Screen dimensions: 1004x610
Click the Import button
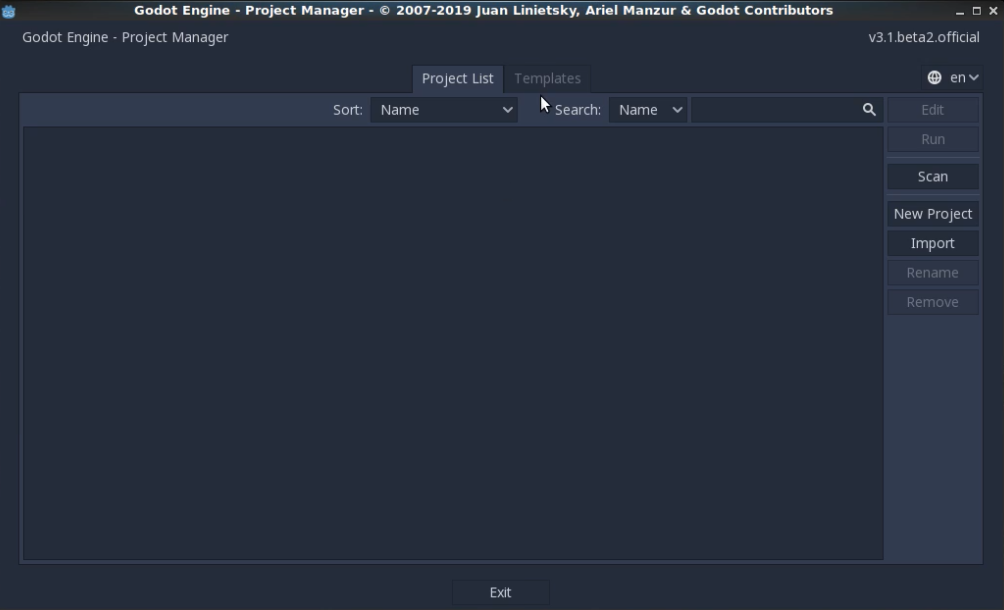point(932,242)
